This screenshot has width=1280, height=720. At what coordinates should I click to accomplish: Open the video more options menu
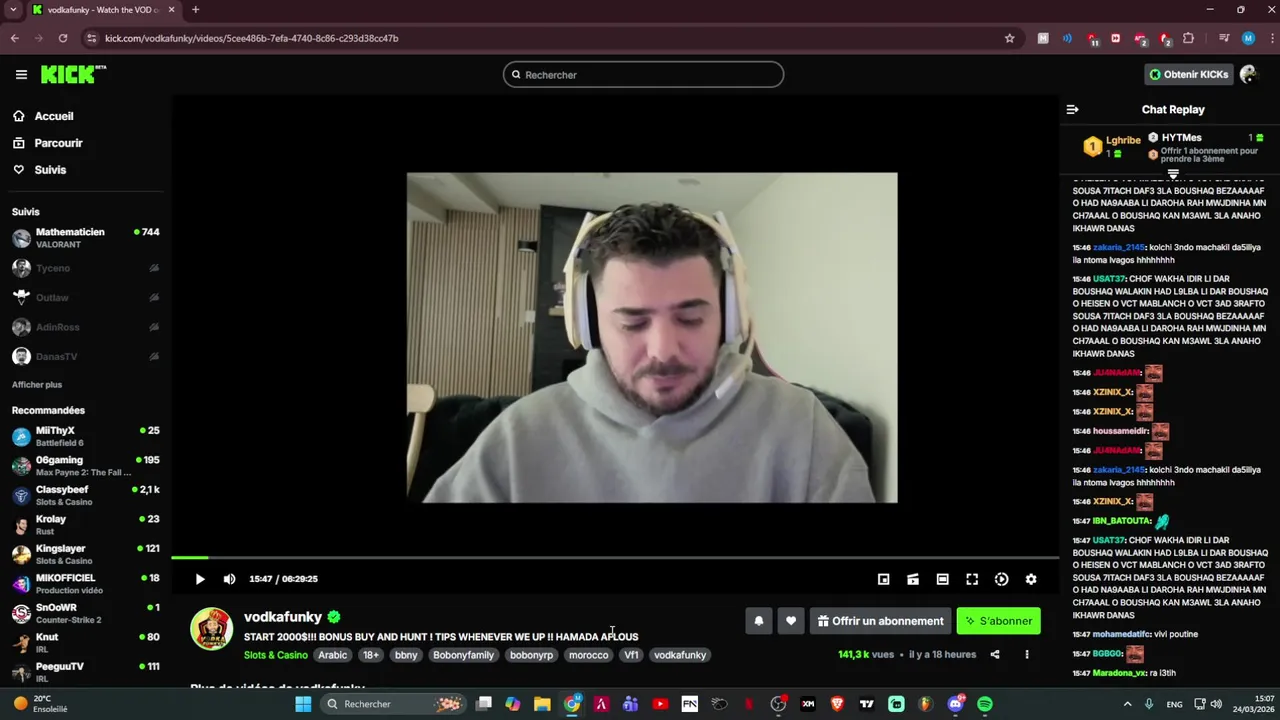click(1026, 655)
